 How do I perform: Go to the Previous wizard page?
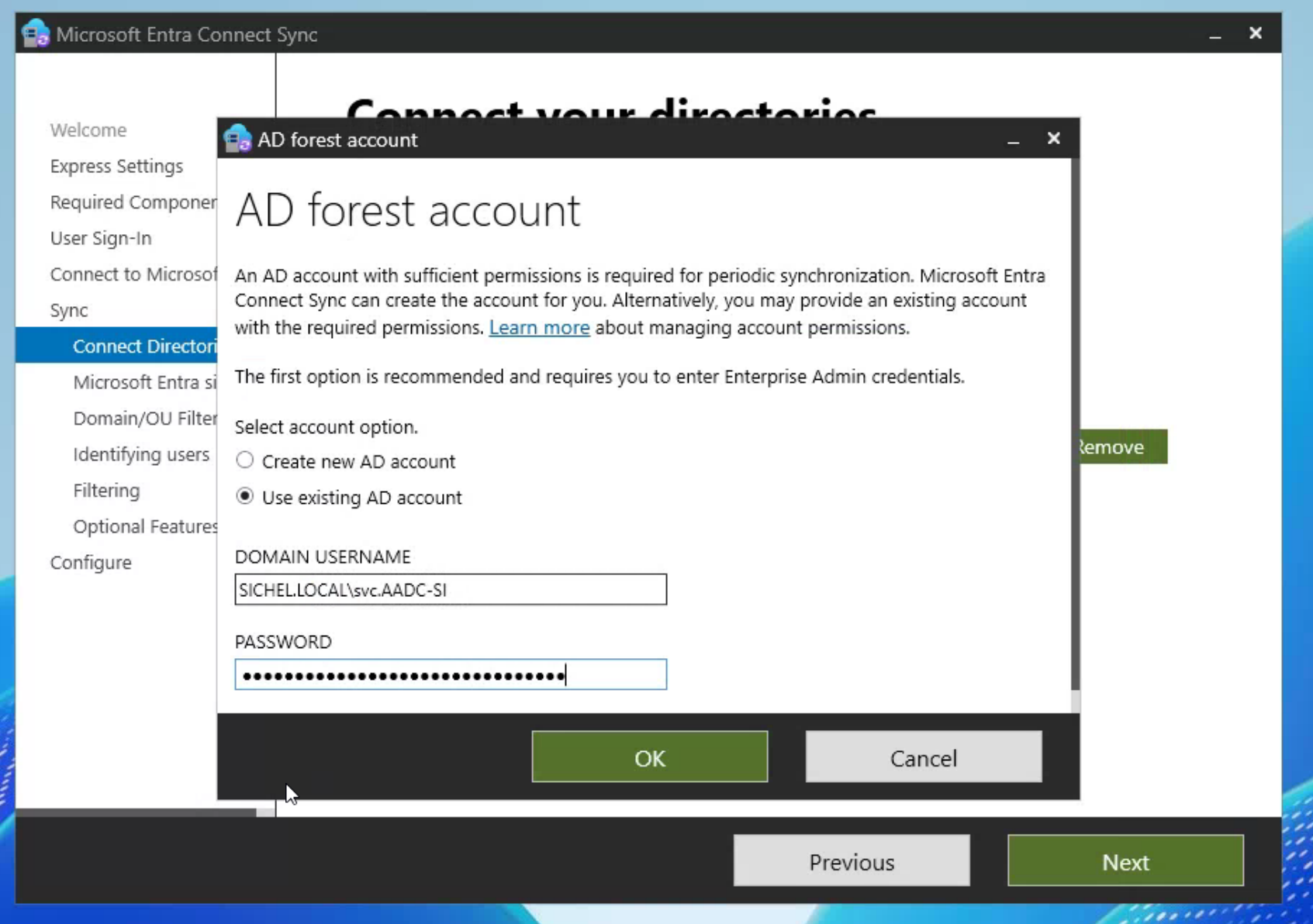(851, 861)
